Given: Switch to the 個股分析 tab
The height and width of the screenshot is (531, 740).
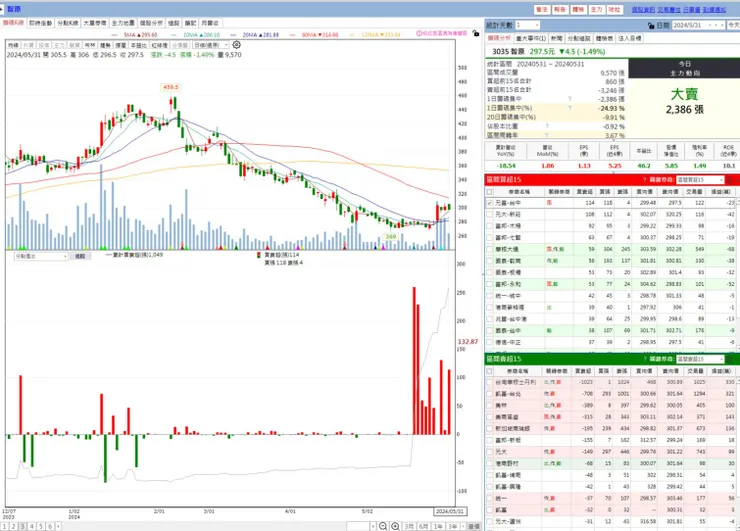Looking at the screenshot, I should click(151, 23).
